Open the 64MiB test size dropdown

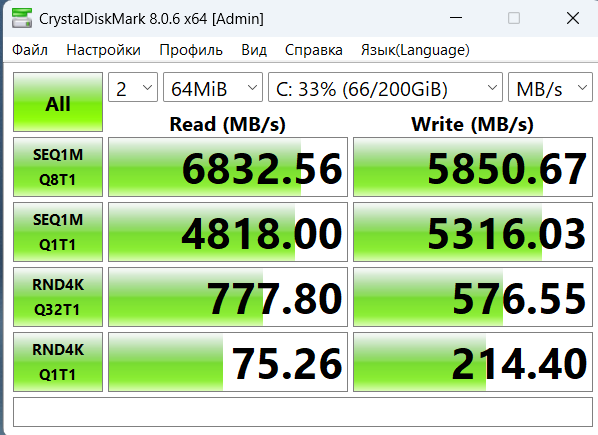coord(213,87)
